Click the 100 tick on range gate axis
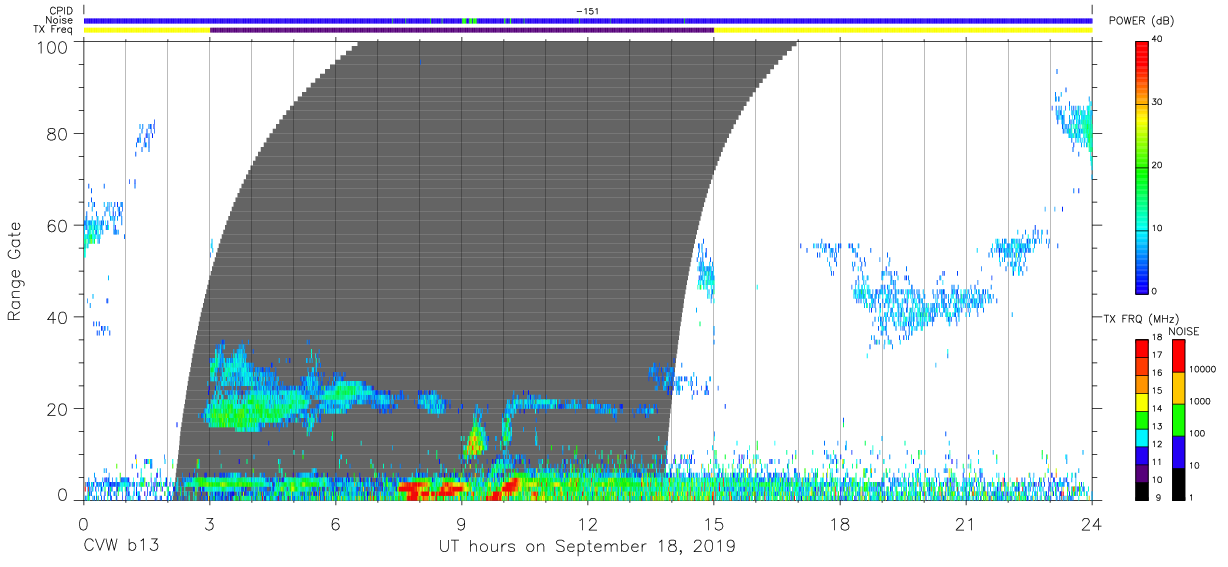Viewport: 1228px width, 567px height. pos(53,48)
